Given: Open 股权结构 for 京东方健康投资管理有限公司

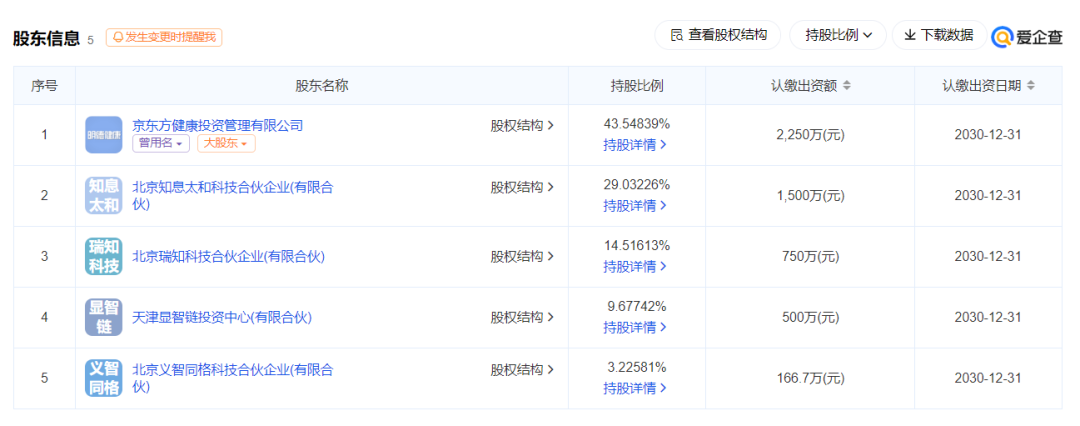Looking at the screenshot, I should click(x=522, y=125).
